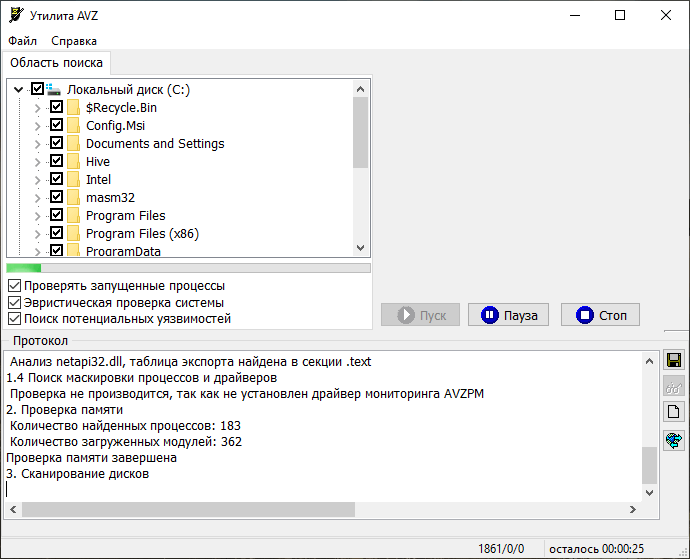690x559 pixels.
Task: Click the save protocol floppy disk icon
Action: pyautogui.click(x=674, y=360)
